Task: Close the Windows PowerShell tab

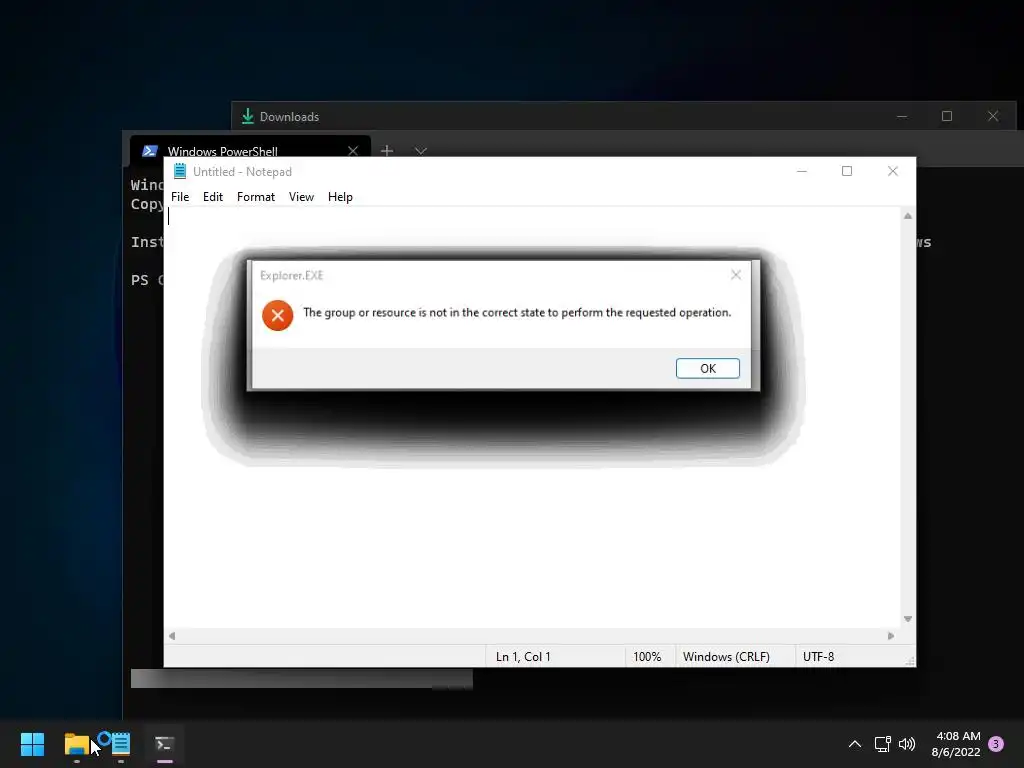Action: tap(353, 151)
